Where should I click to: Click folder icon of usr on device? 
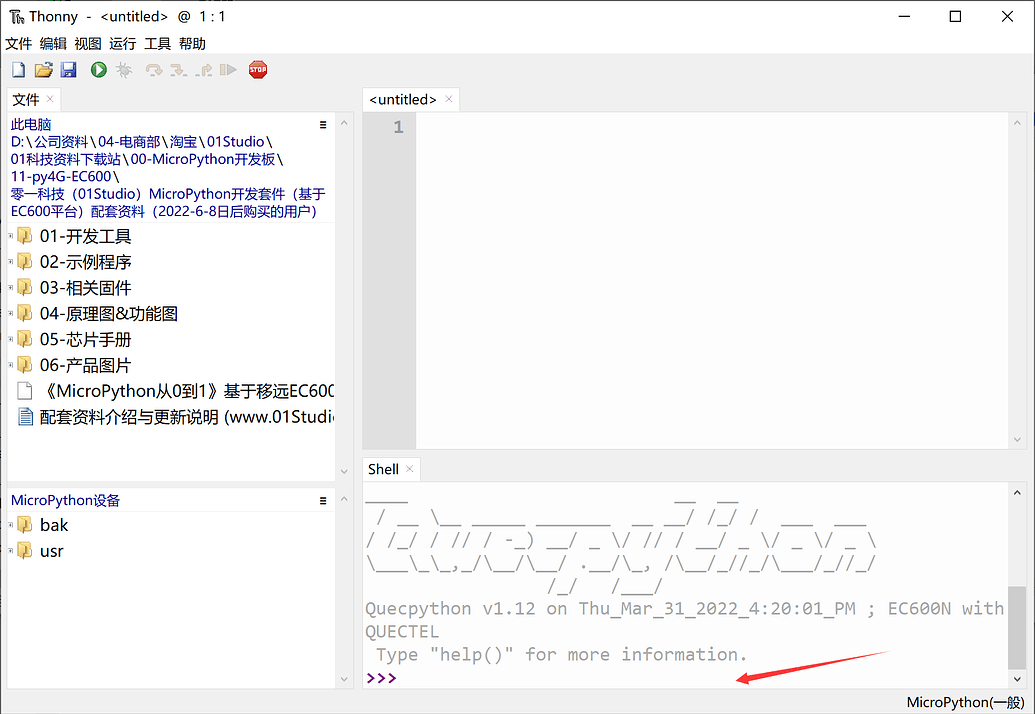click(24, 550)
